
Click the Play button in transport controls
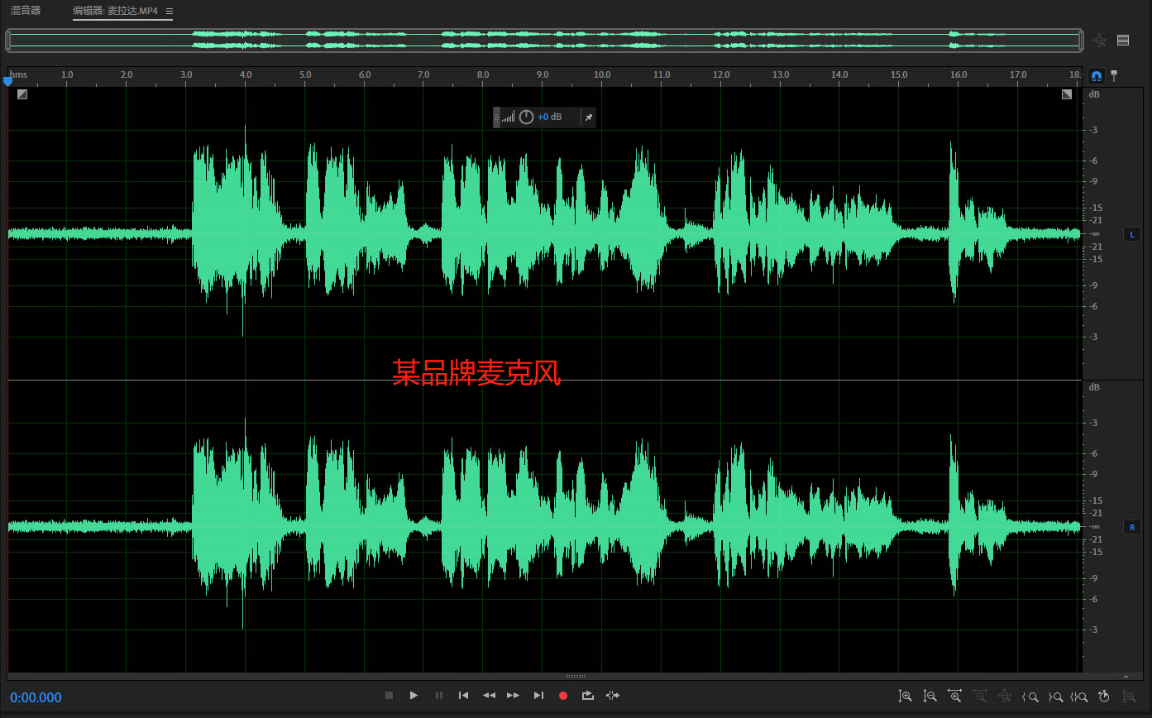point(414,695)
